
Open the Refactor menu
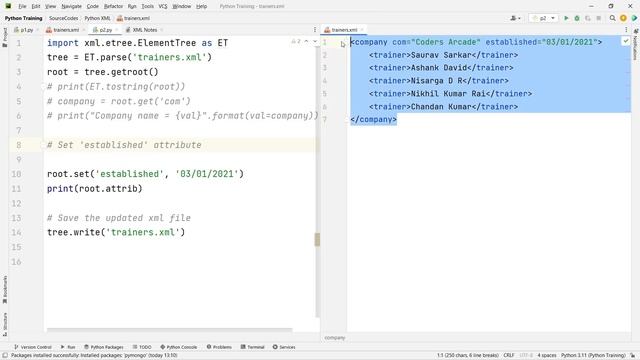(x=113, y=6)
